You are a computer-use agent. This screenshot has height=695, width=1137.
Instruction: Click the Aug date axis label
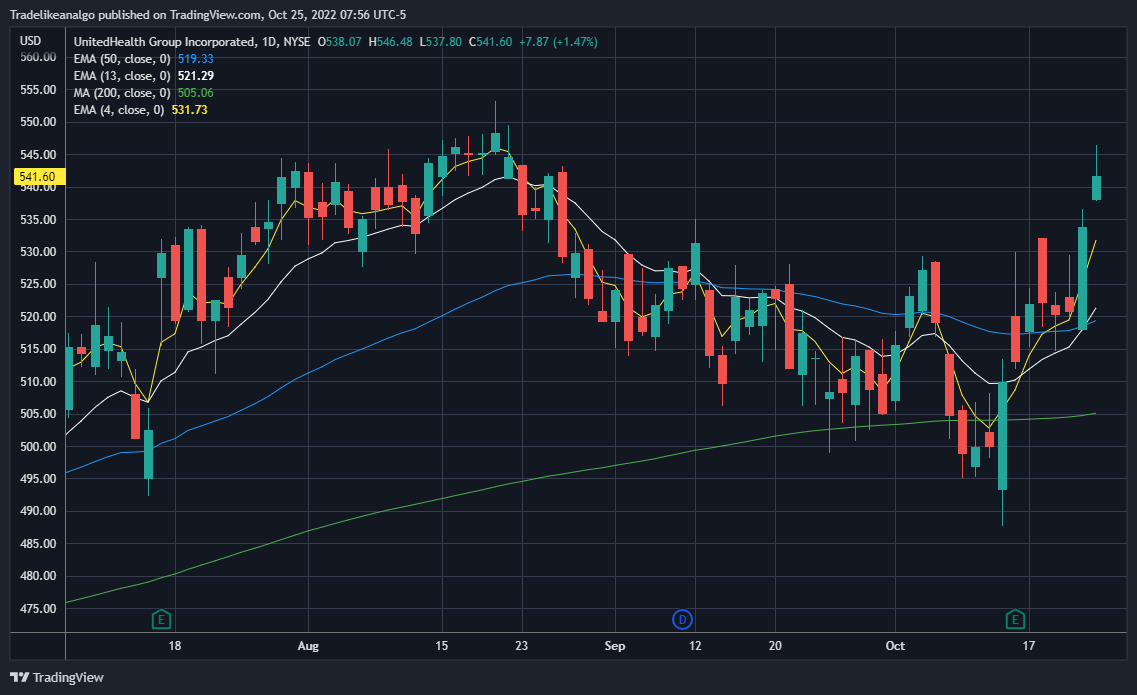pyautogui.click(x=308, y=646)
